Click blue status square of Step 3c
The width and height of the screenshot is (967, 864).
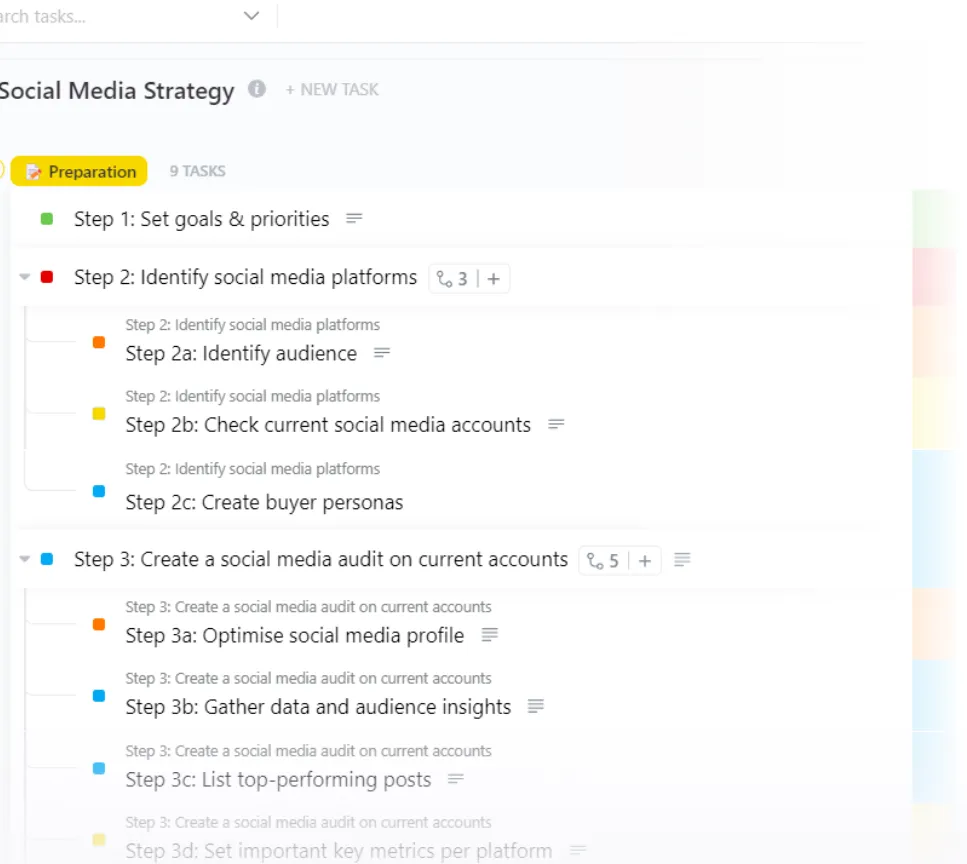coord(99,768)
